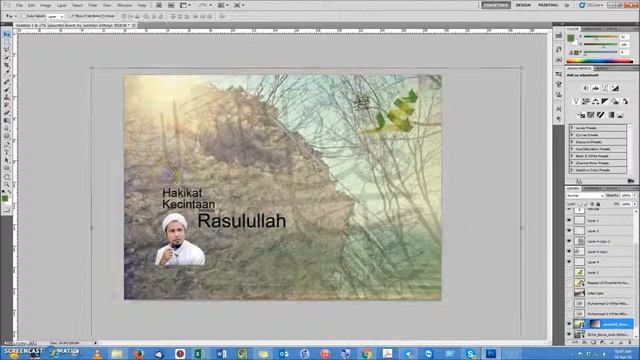Open the Image menu
640x360 pixels.
point(46,5)
